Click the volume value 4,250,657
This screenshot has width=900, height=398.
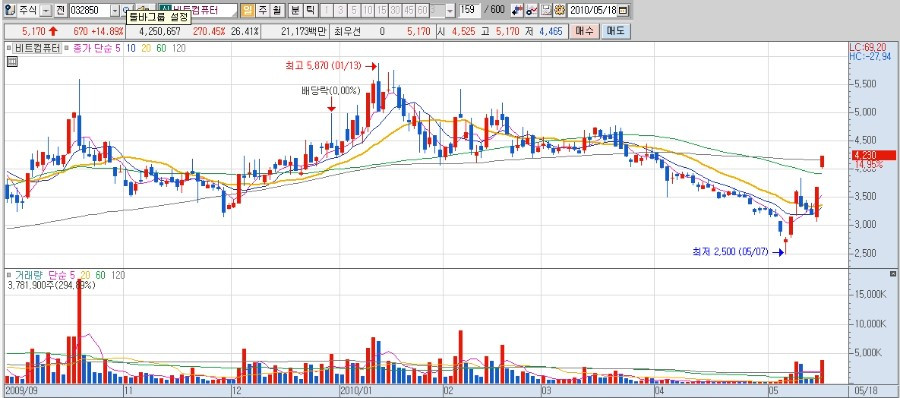click(x=160, y=31)
